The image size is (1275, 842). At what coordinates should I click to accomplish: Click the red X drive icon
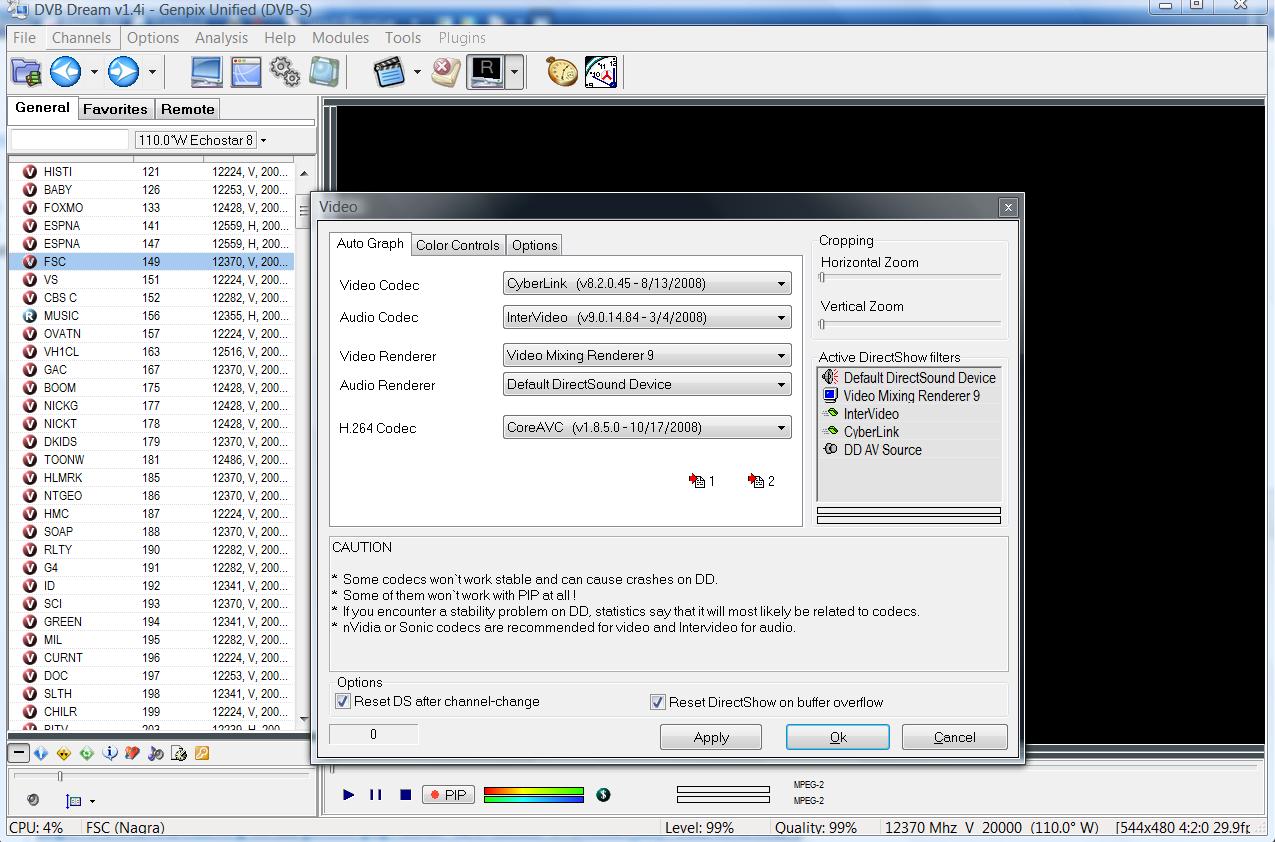pyautogui.click(x=446, y=71)
